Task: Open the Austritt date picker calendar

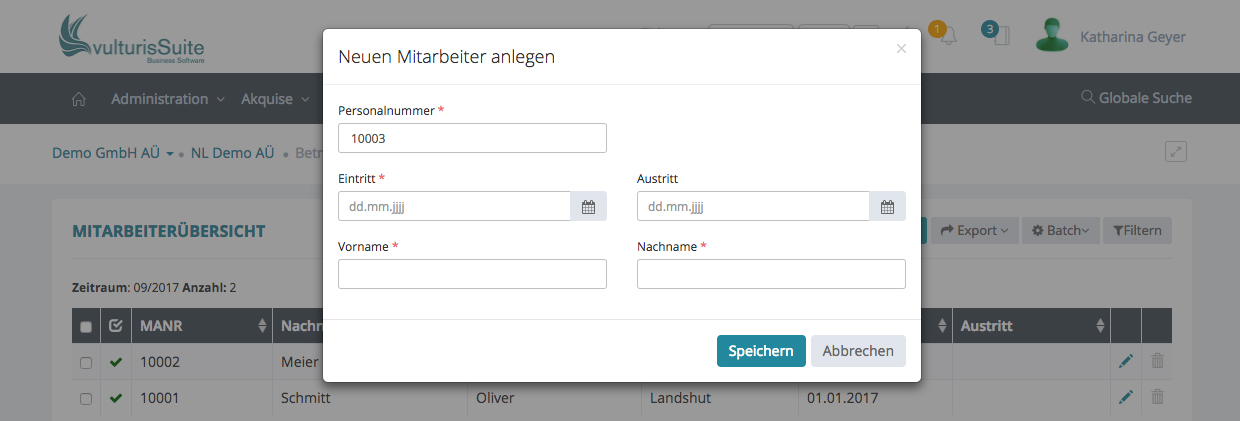Action: coord(887,207)
